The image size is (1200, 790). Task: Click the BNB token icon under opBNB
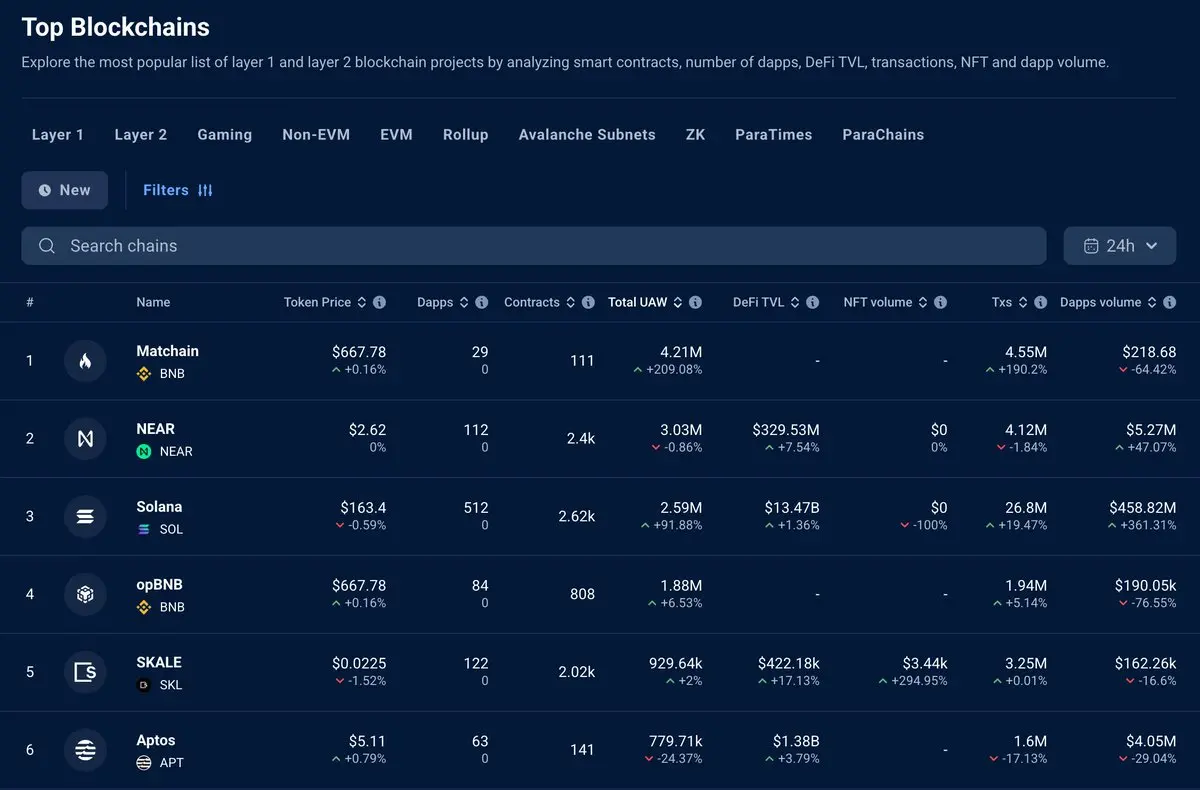[144, 607]
